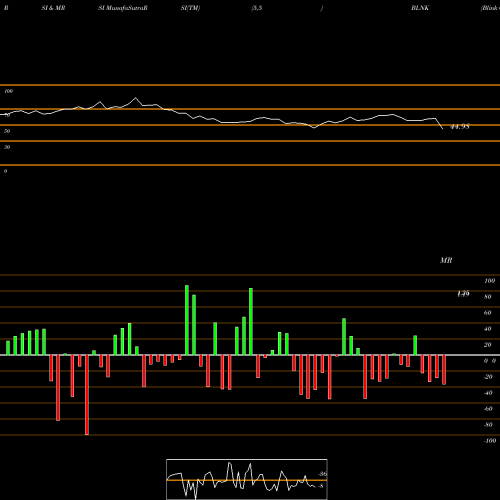
Task: Click the -20 label on the MR axis
Action: [x=488, y=377]
